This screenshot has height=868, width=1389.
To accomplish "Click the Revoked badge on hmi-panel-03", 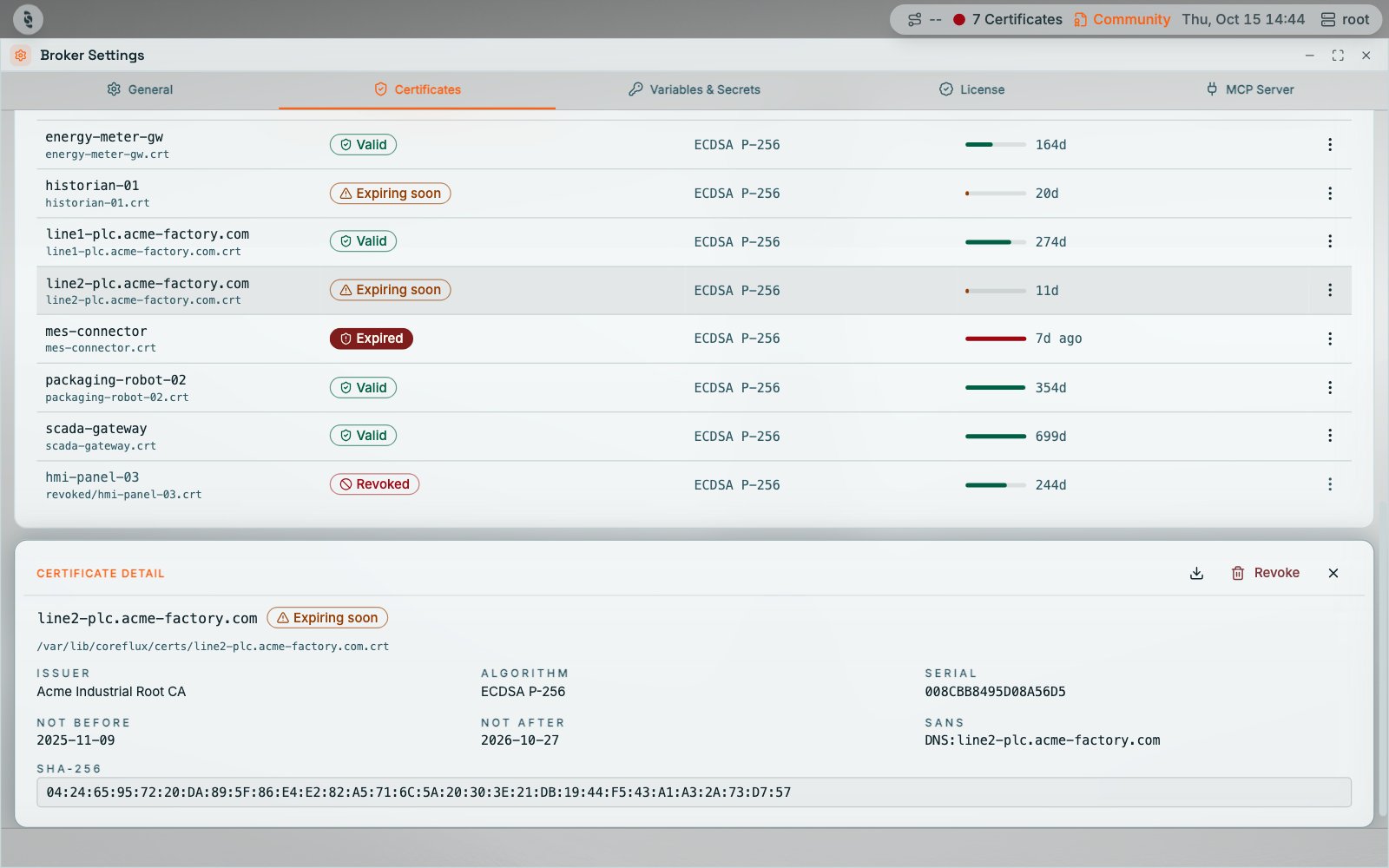I will click(374, 484).
